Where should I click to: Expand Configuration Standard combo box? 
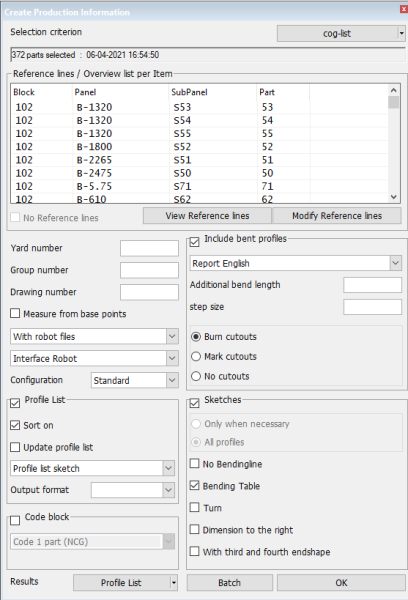172,380
